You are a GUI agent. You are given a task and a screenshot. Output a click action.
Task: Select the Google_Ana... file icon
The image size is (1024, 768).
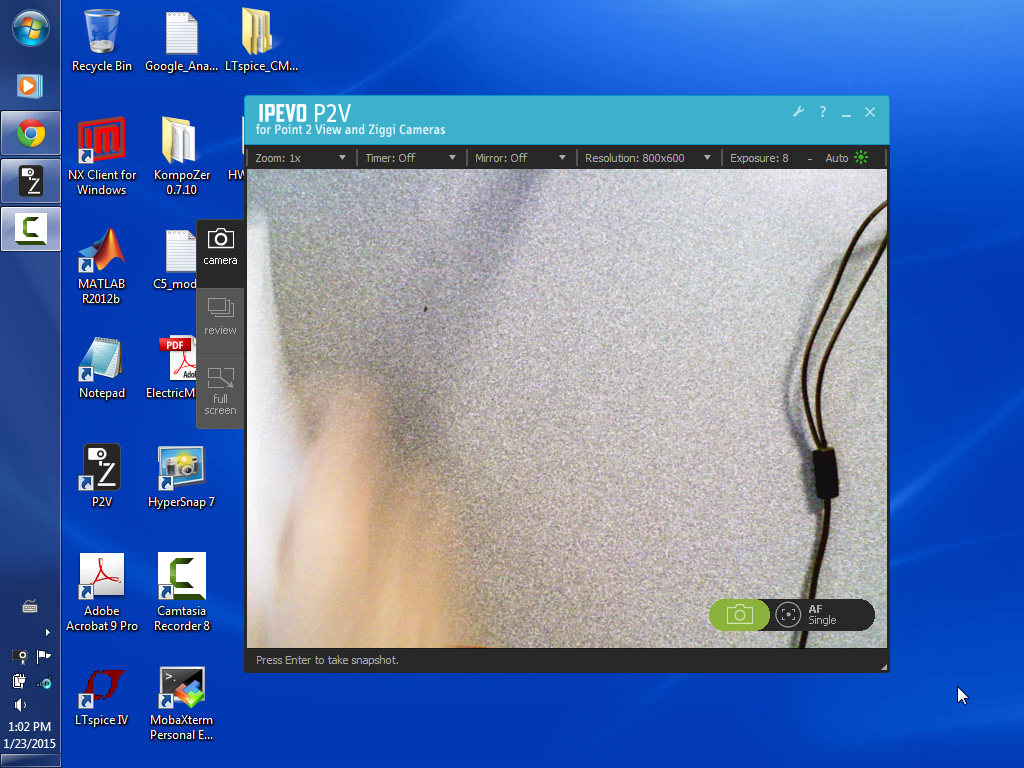(182, 40)
